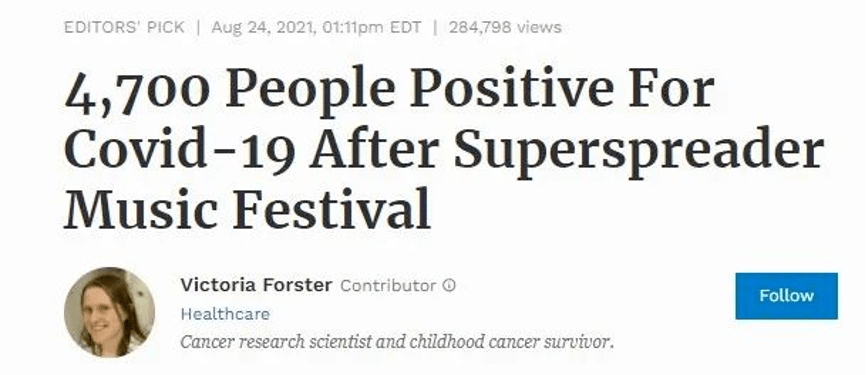Open Victoria Forster's profile photo
This screenshot has height=375, width=866.
click(x=109, y=312)
